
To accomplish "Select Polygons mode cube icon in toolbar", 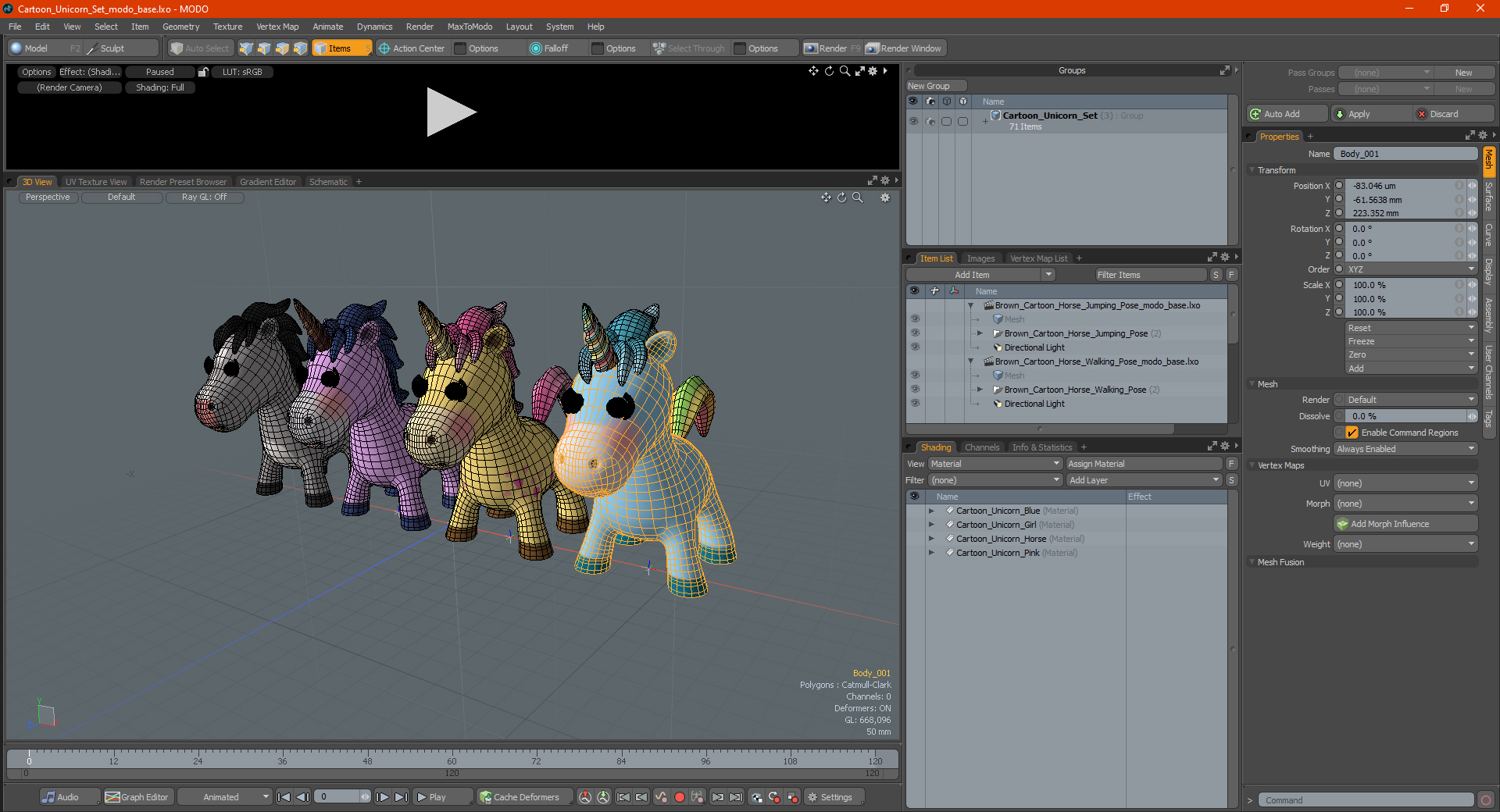I will tap(282, 48).
